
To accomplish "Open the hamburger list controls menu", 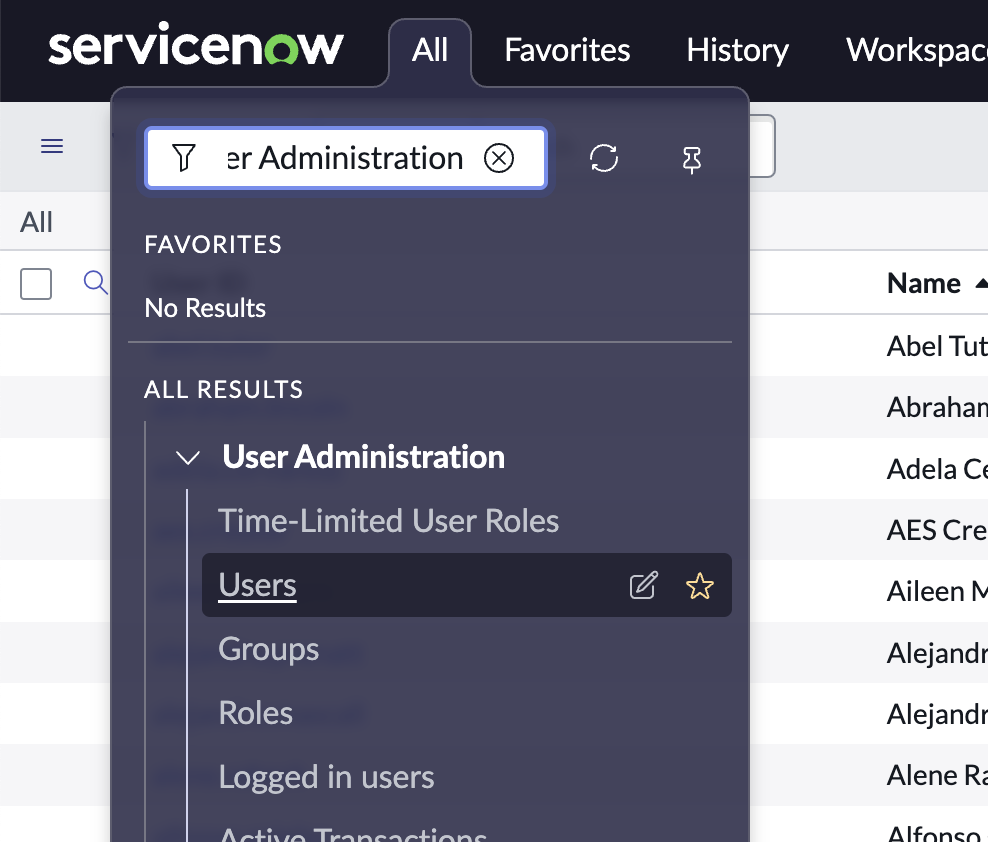I will tap(52, 146).
